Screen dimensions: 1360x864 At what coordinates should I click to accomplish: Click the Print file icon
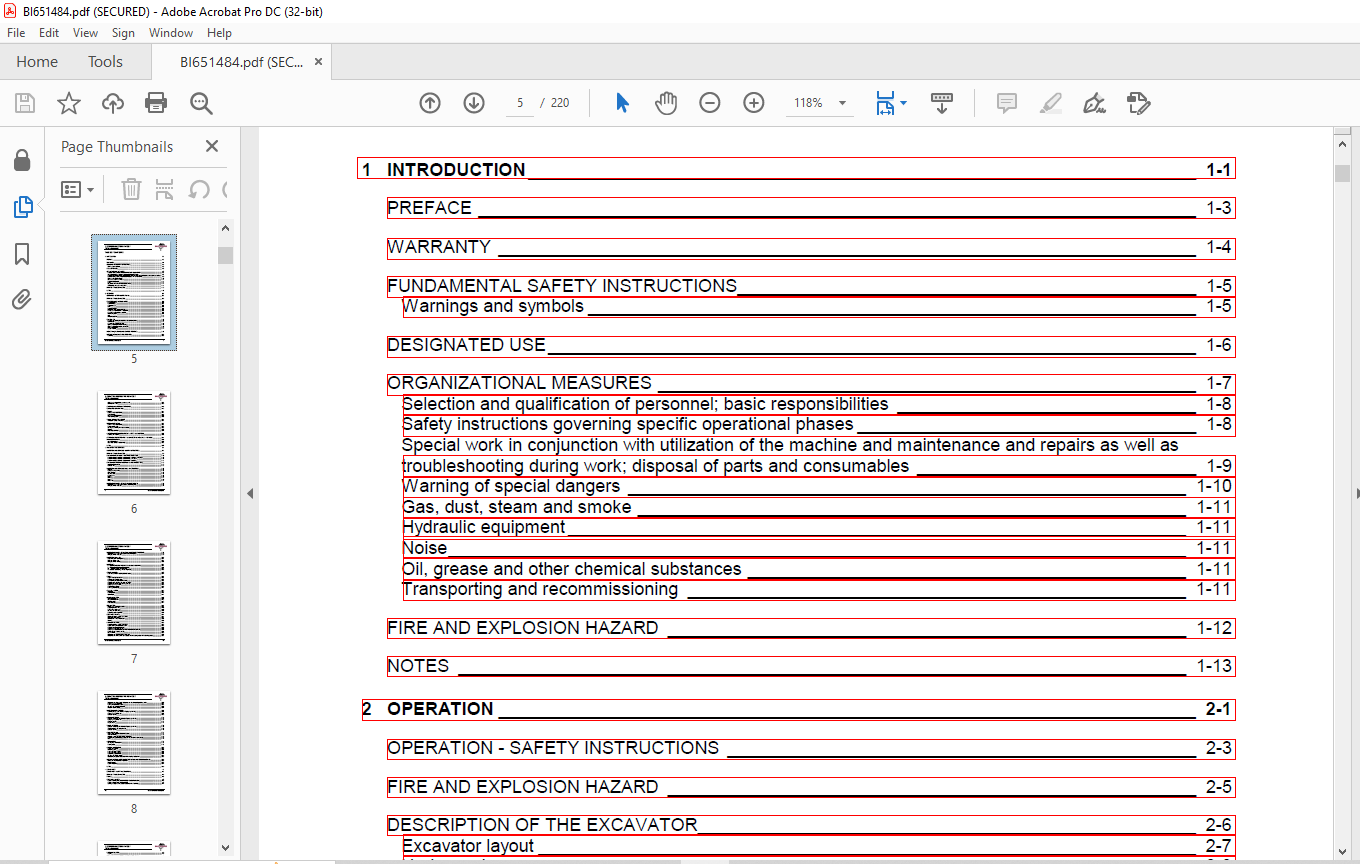pos(156,103)
